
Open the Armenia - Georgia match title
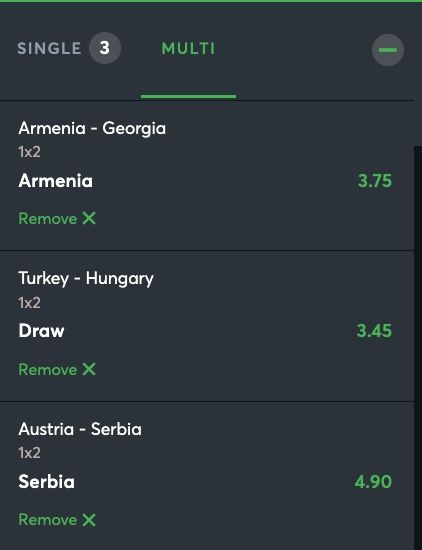(x=92, y=128)
